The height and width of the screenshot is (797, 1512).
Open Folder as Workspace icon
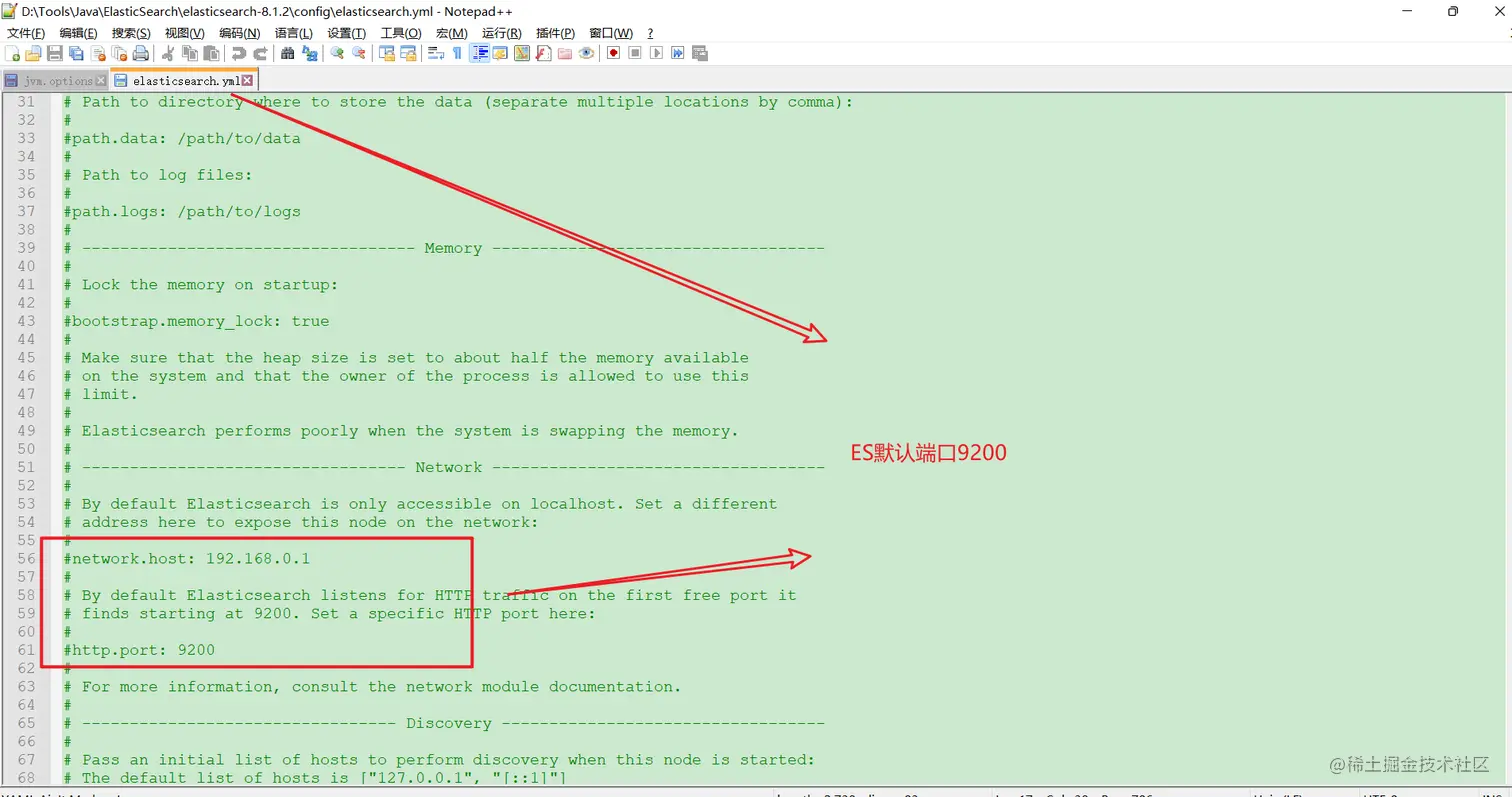point(565,53)
